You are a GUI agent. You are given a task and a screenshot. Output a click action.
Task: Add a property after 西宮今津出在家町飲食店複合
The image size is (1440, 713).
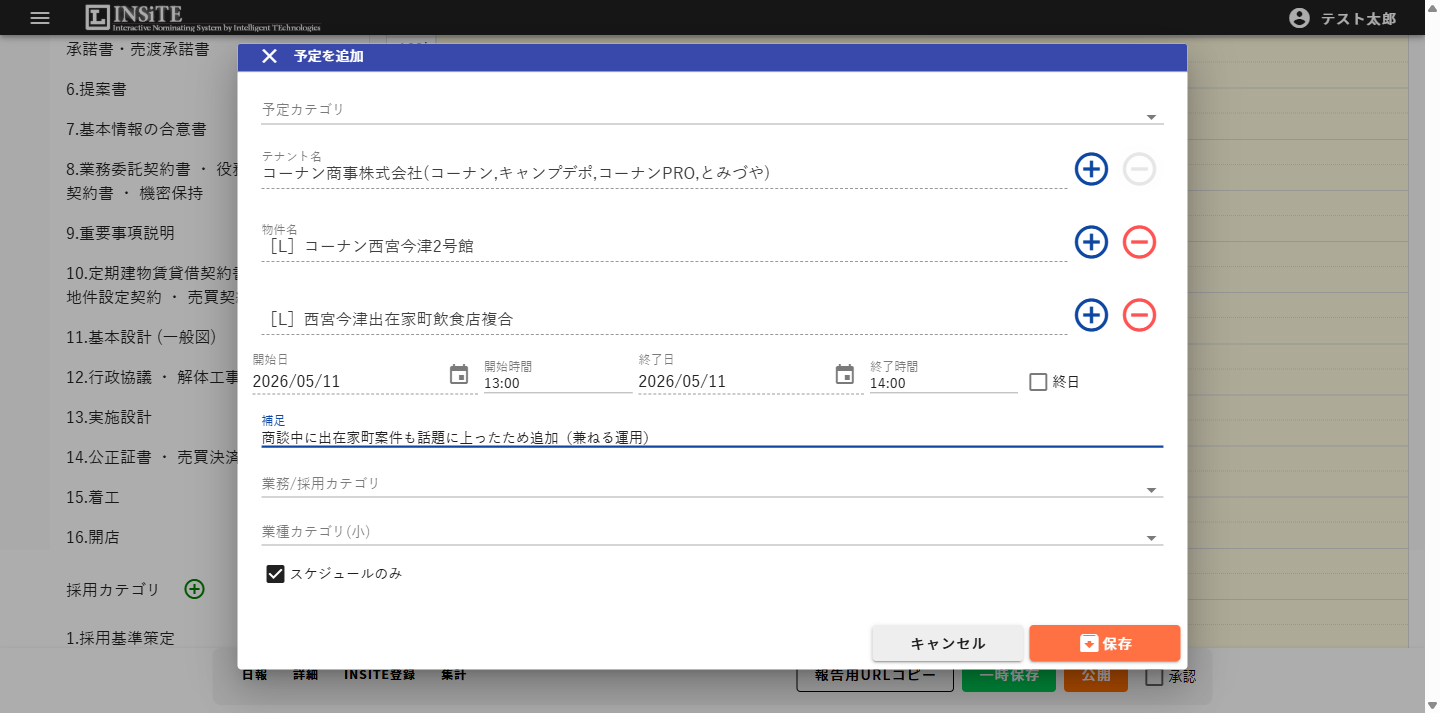[x=1091, y=315]
